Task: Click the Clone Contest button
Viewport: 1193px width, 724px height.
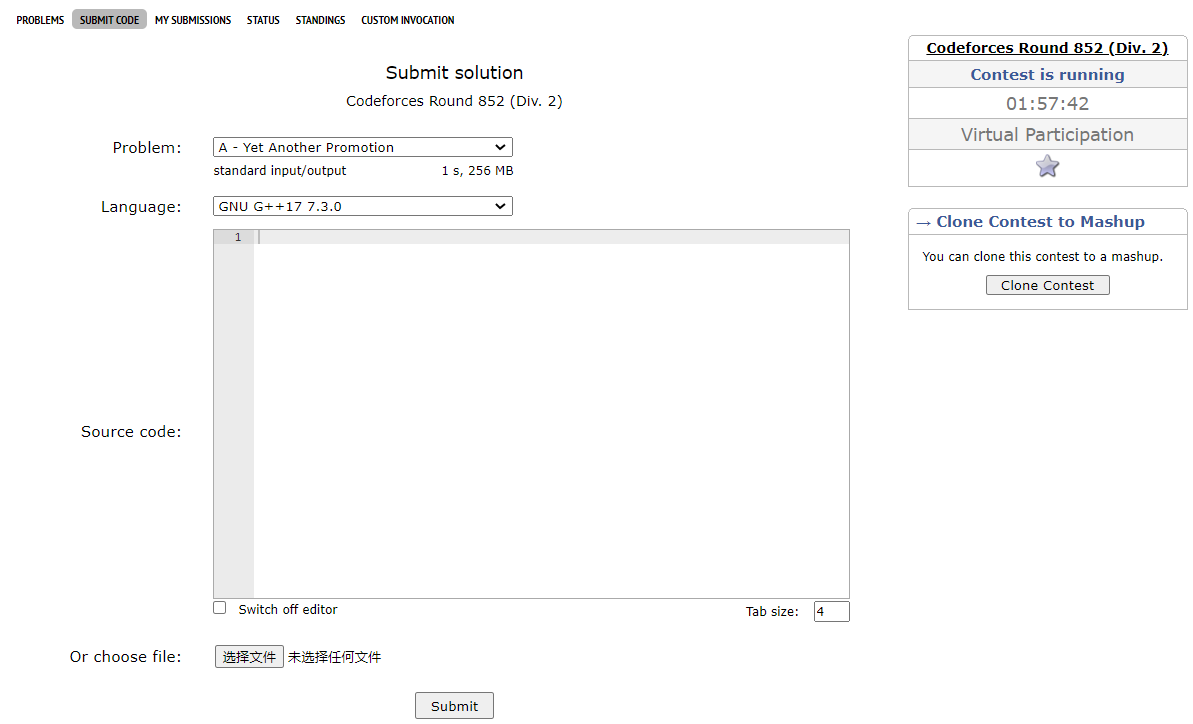Action: pyautogui.click(x=1047, y=285)
